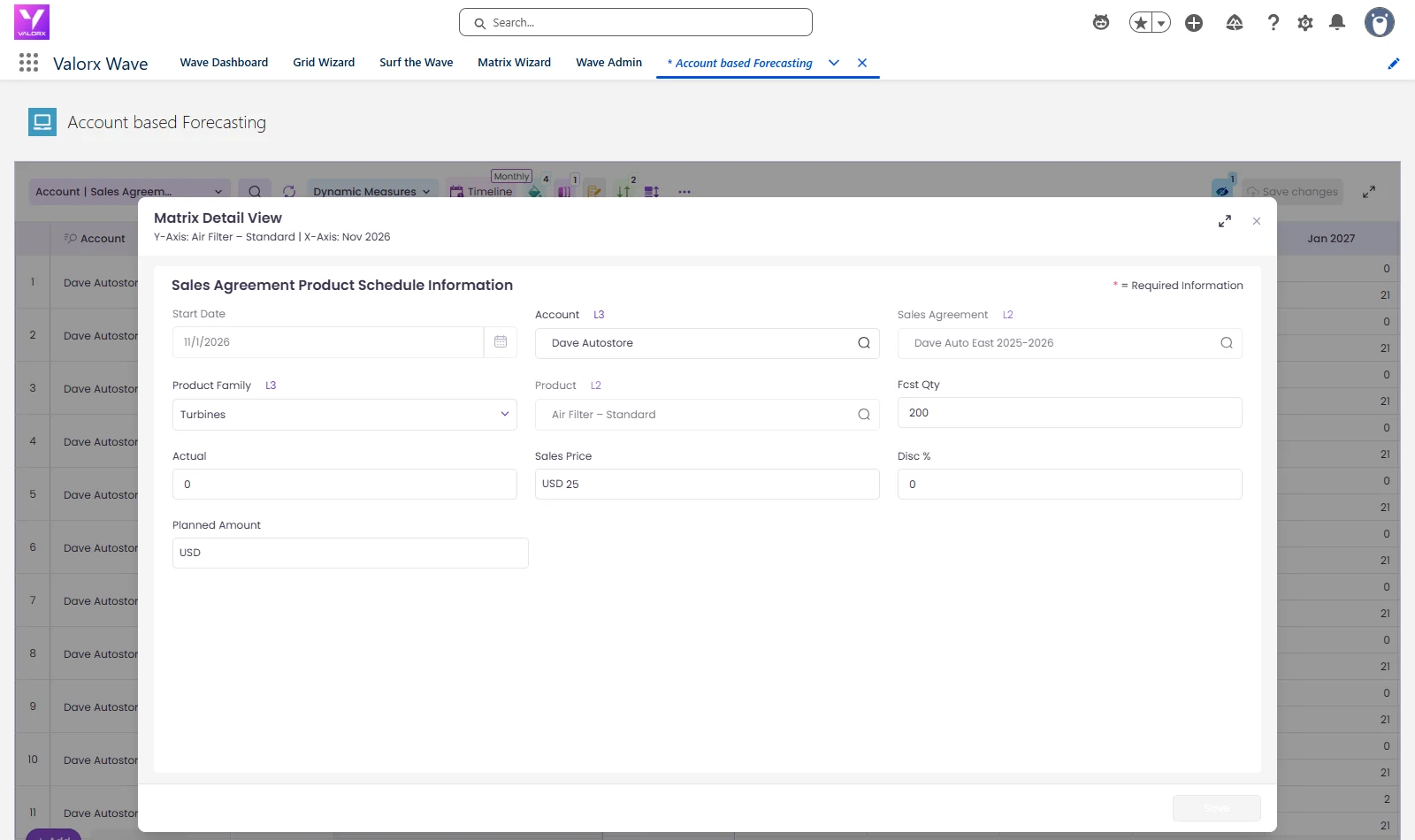1415x840 pixels.
Task: Switch to Grid Wizard tab
Action: tap(324, 63)
